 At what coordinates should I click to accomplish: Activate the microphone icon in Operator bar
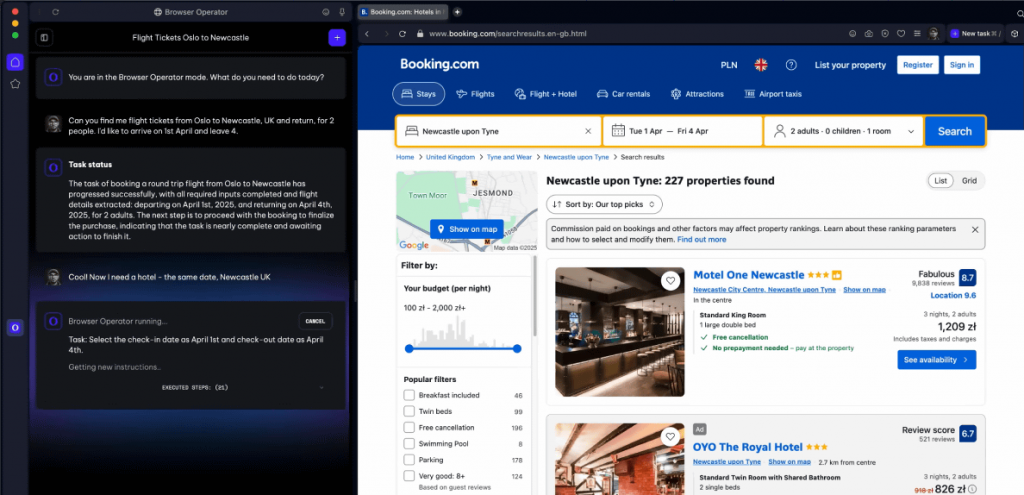(342, 12)
